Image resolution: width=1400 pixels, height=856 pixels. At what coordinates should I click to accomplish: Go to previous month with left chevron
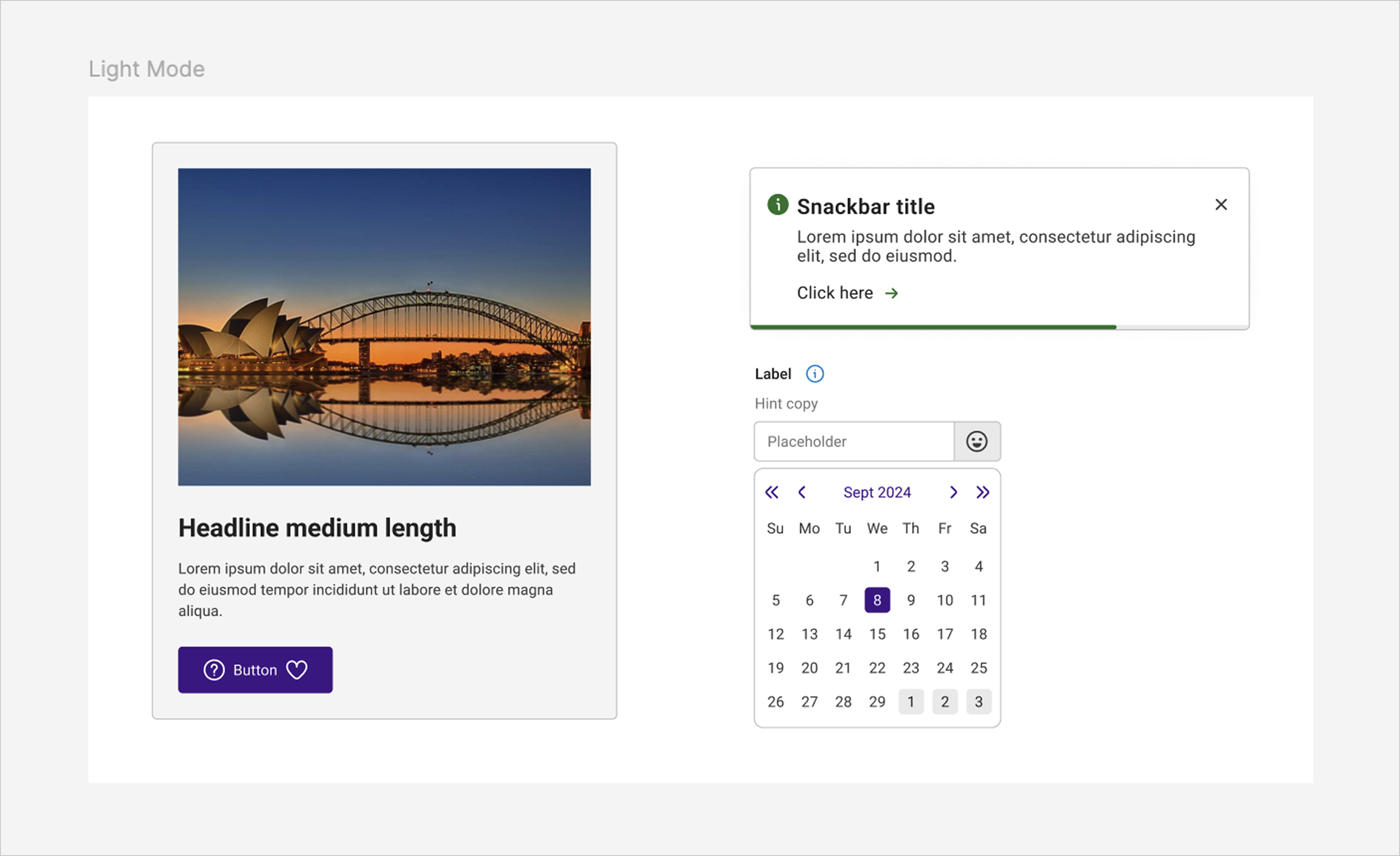pos(802,492)
